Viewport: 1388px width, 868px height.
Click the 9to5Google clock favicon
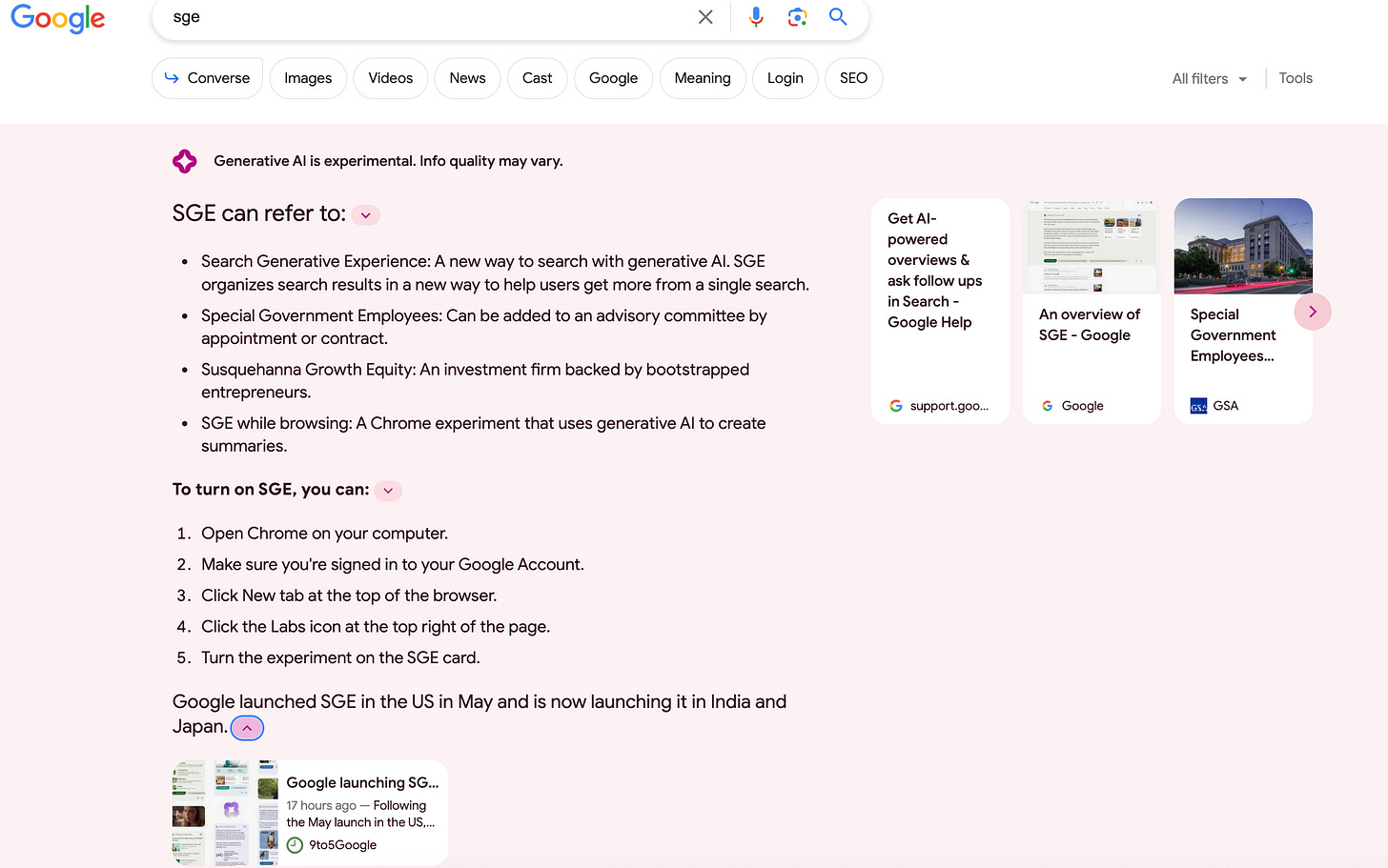295,845
